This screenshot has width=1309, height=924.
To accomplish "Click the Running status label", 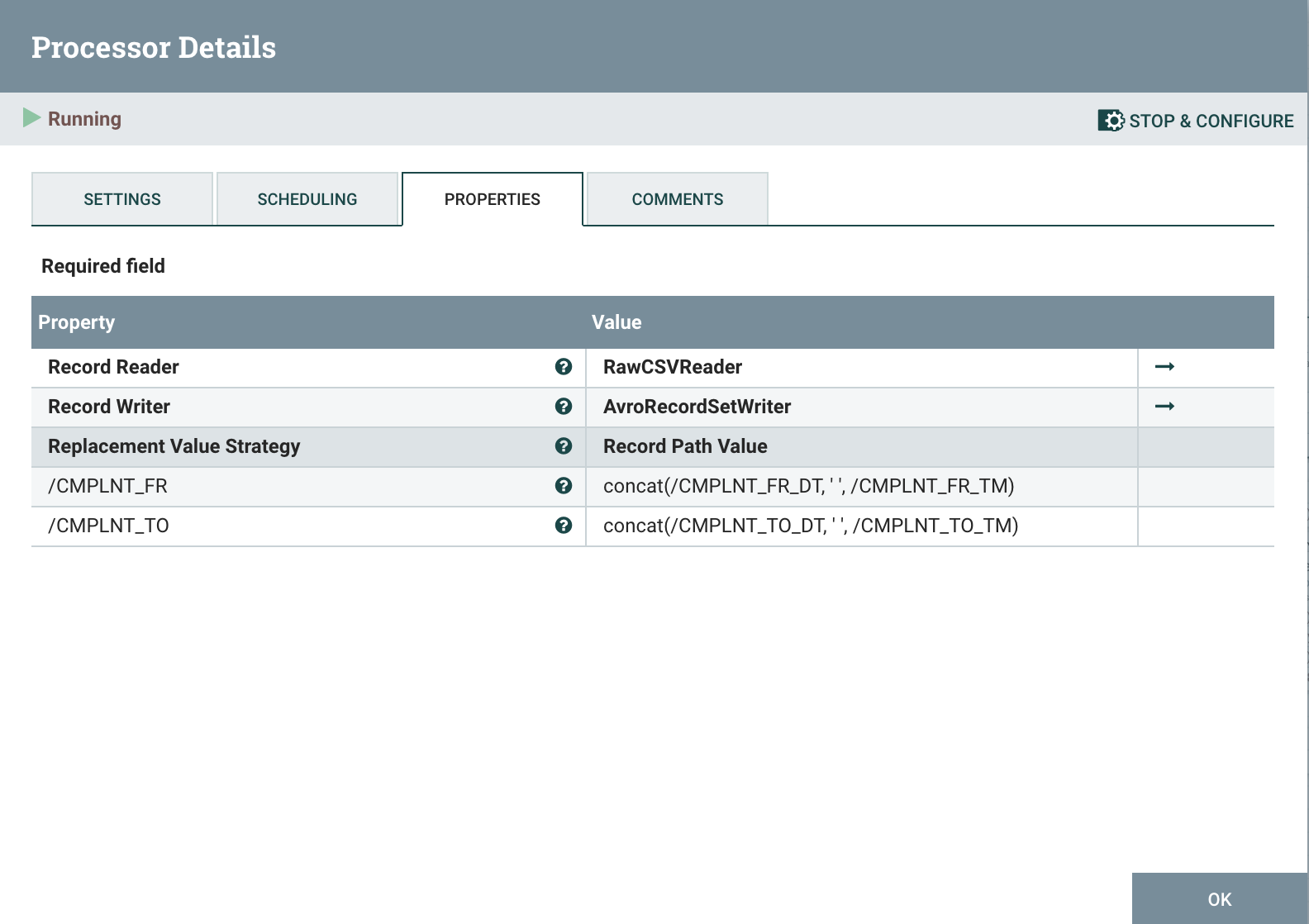I will click(84, 119).
